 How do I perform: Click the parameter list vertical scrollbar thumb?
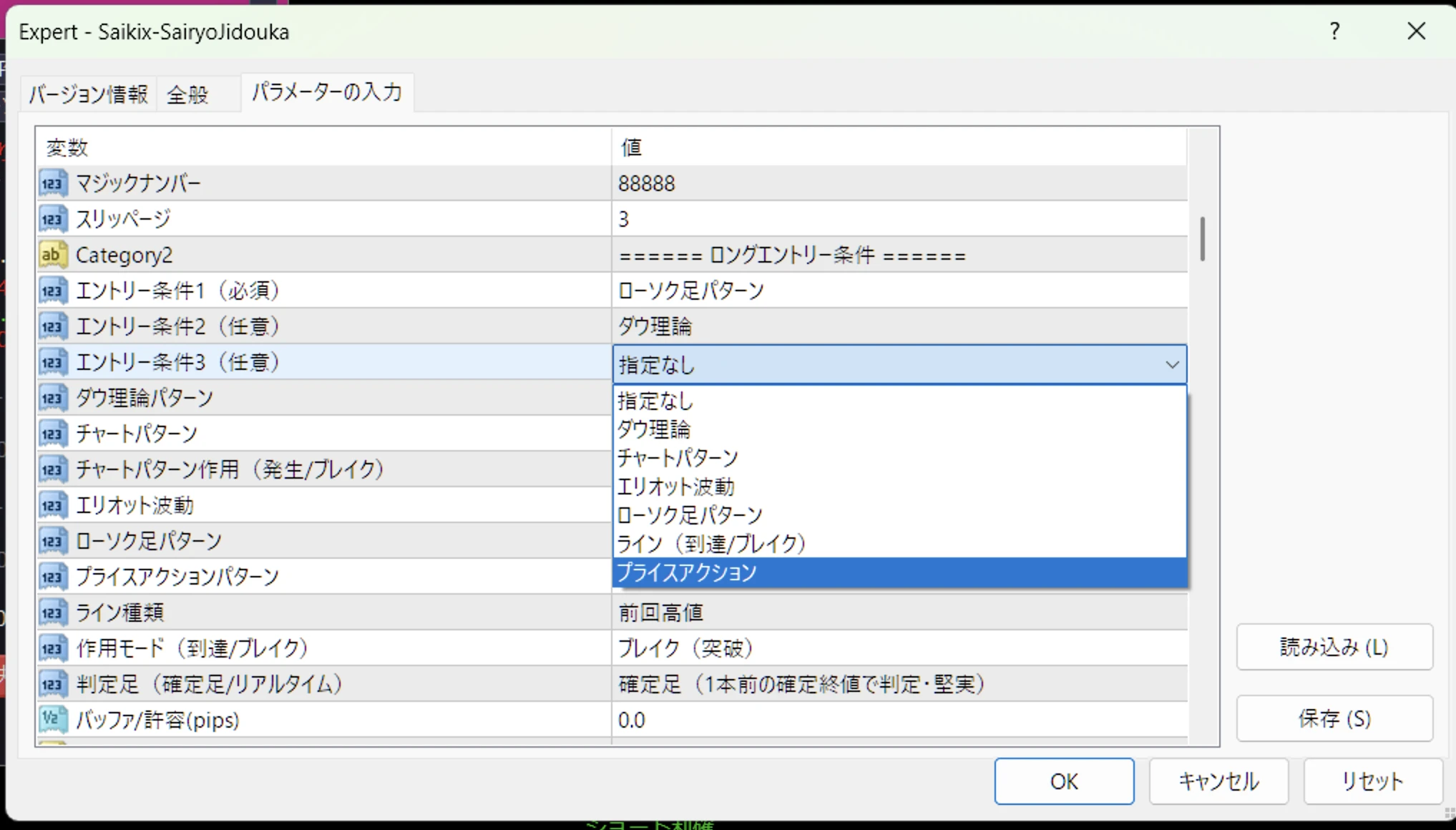(x=1203, y=238)
